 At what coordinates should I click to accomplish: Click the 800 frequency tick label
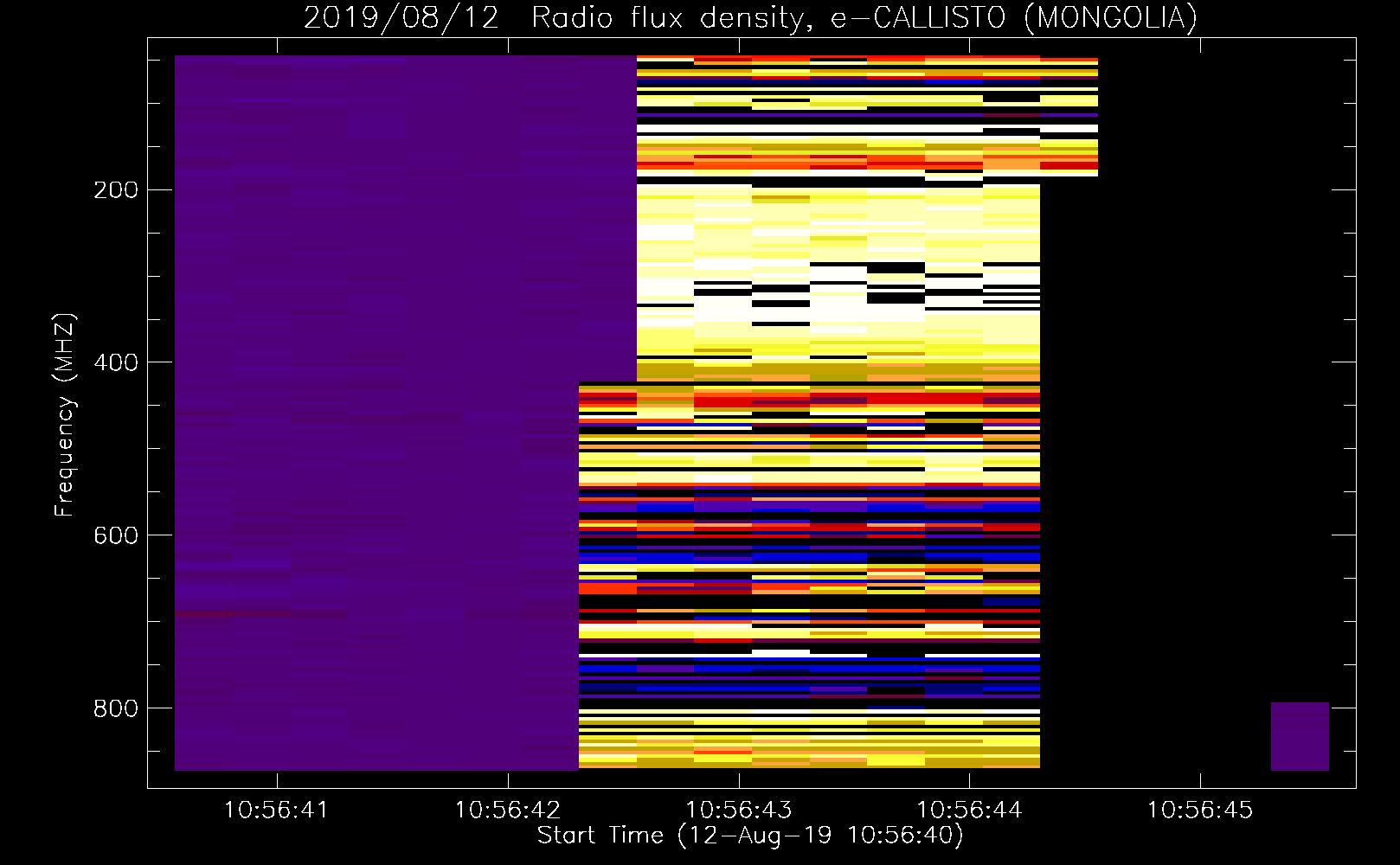pos(116,708)
